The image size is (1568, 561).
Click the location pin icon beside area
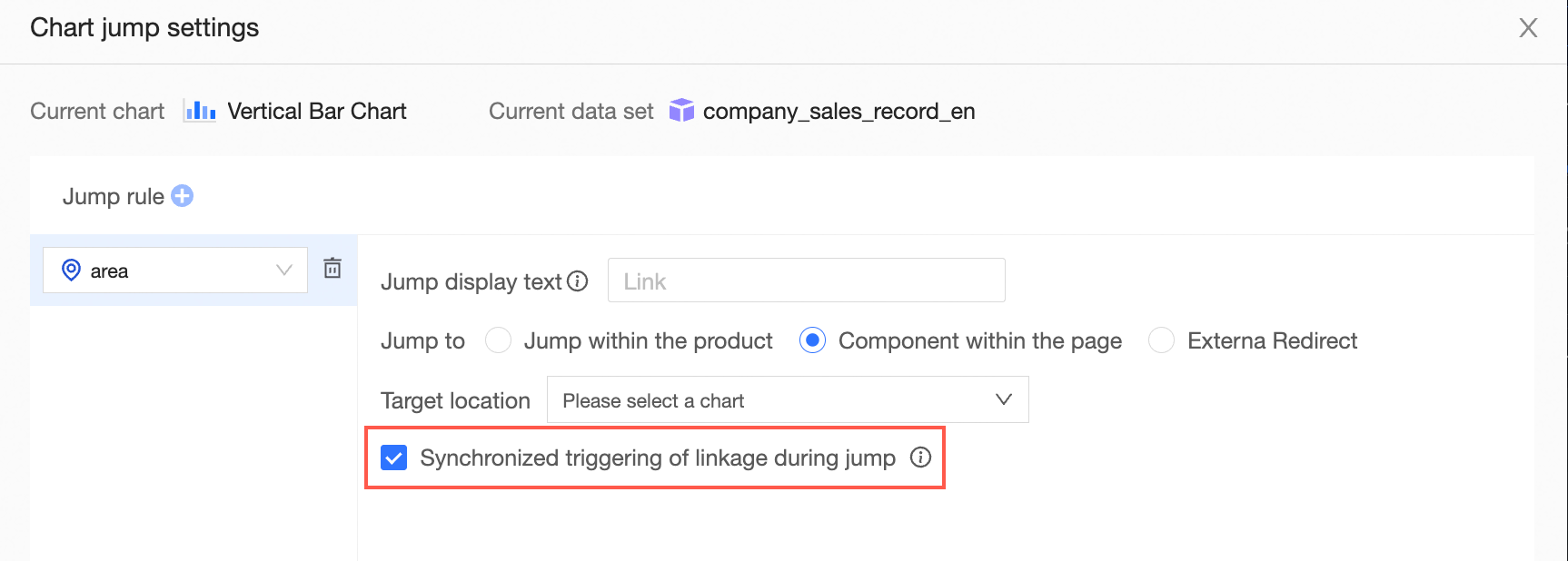(71, 271)
